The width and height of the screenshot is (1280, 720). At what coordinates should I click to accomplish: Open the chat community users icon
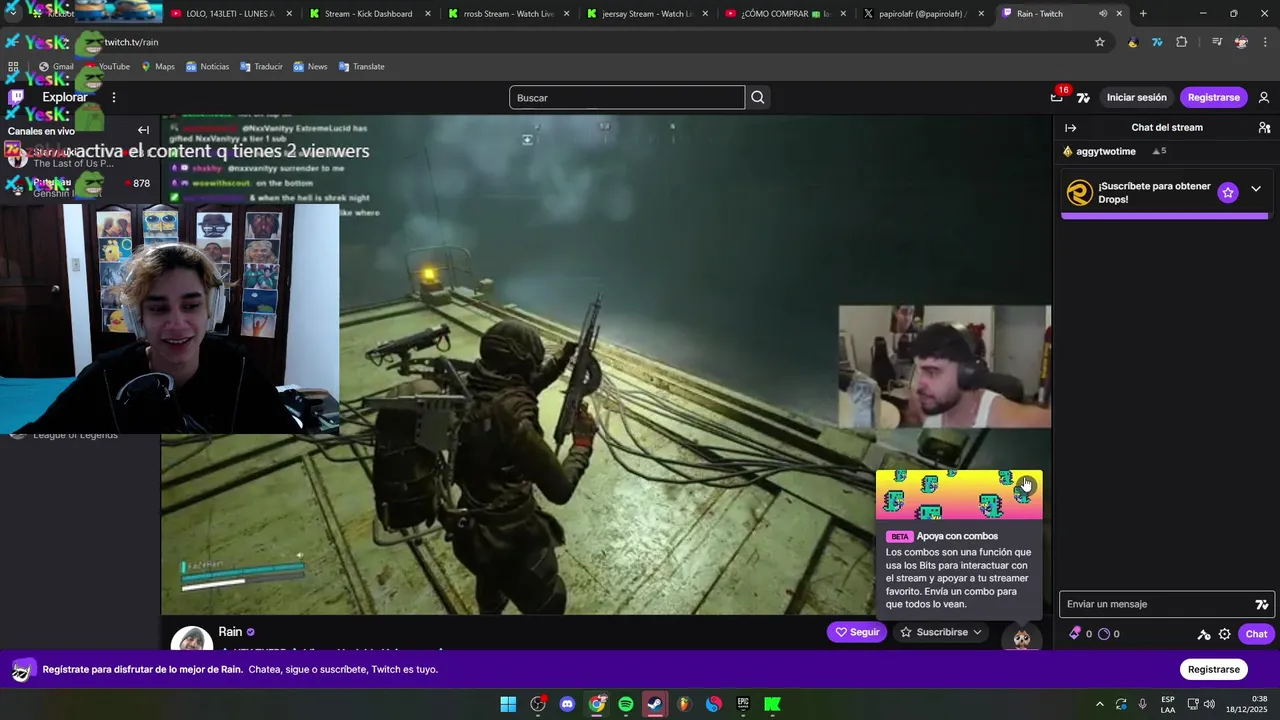[x=1264, y=128]
